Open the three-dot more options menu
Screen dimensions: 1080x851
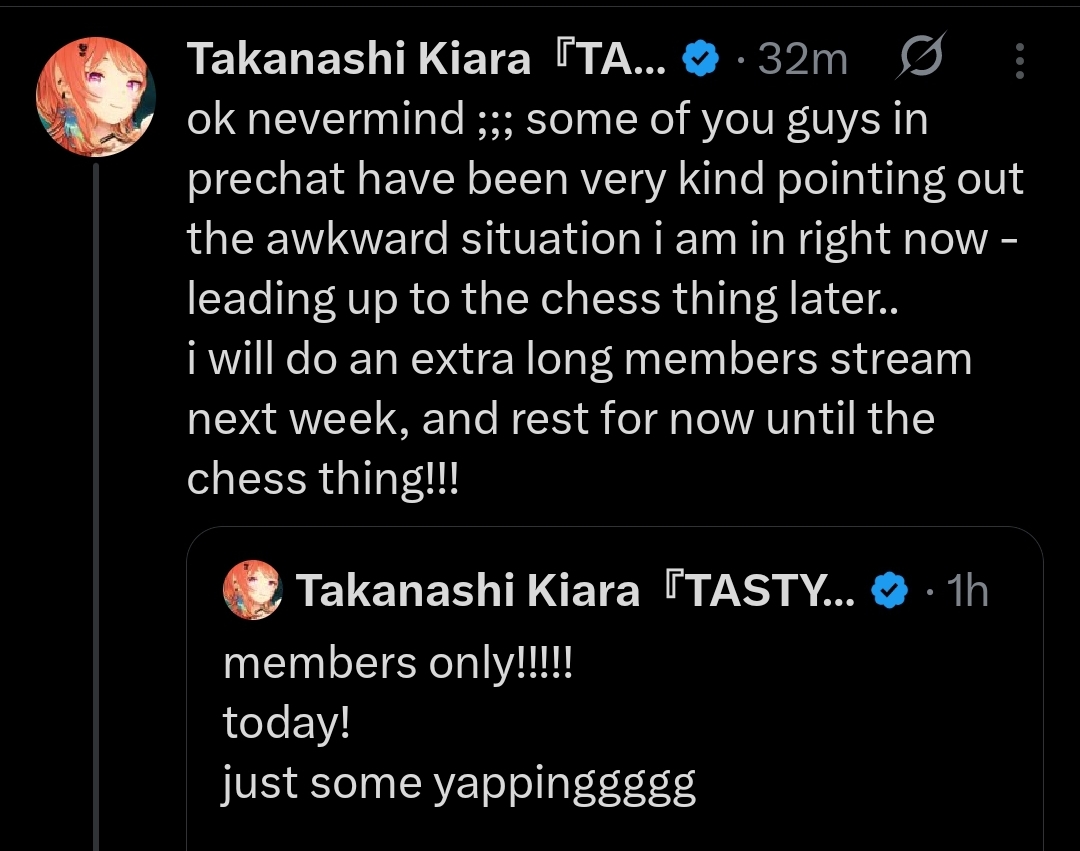(x=1019, y=61)
